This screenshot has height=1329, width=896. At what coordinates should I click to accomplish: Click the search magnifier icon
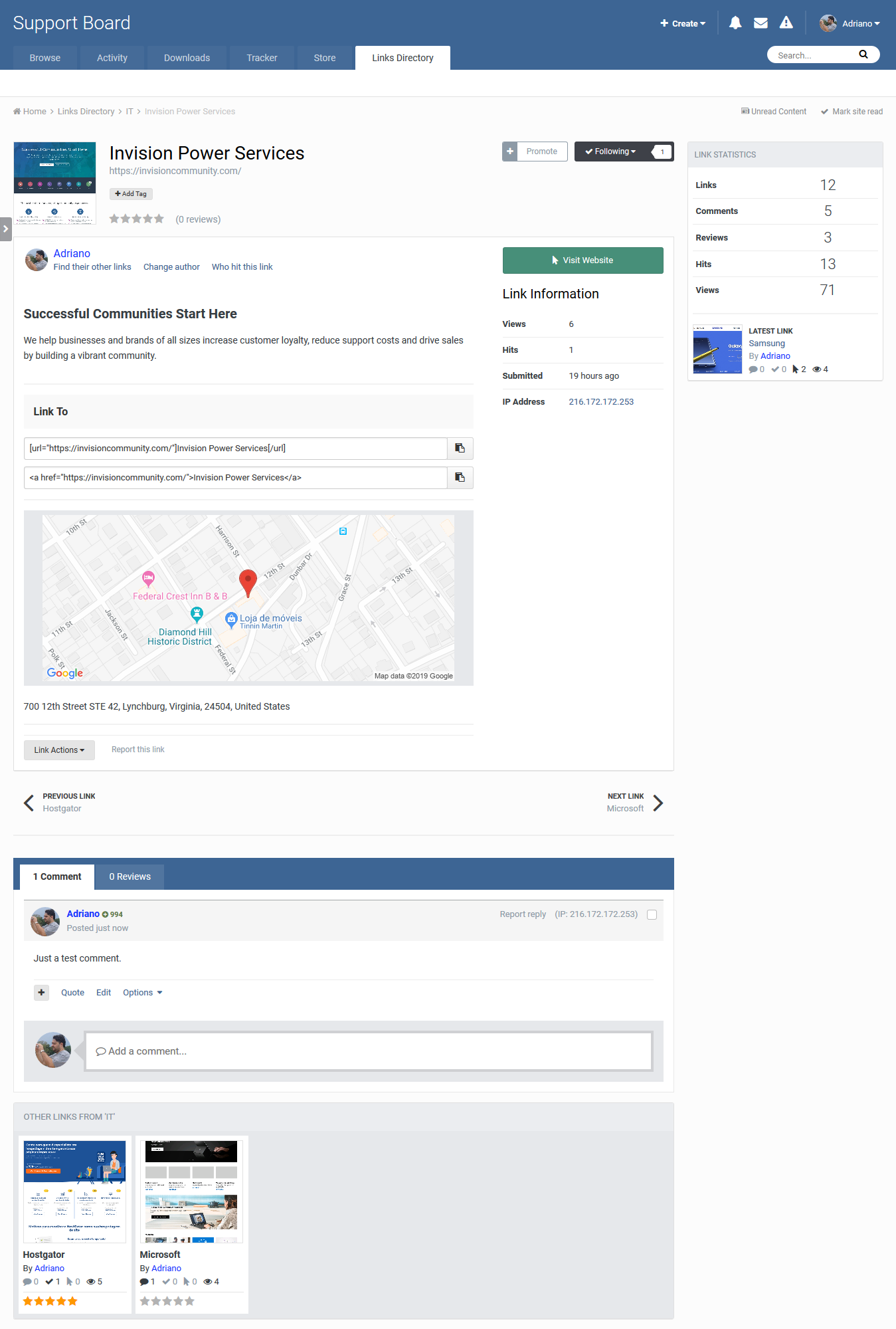click(863, 54)
